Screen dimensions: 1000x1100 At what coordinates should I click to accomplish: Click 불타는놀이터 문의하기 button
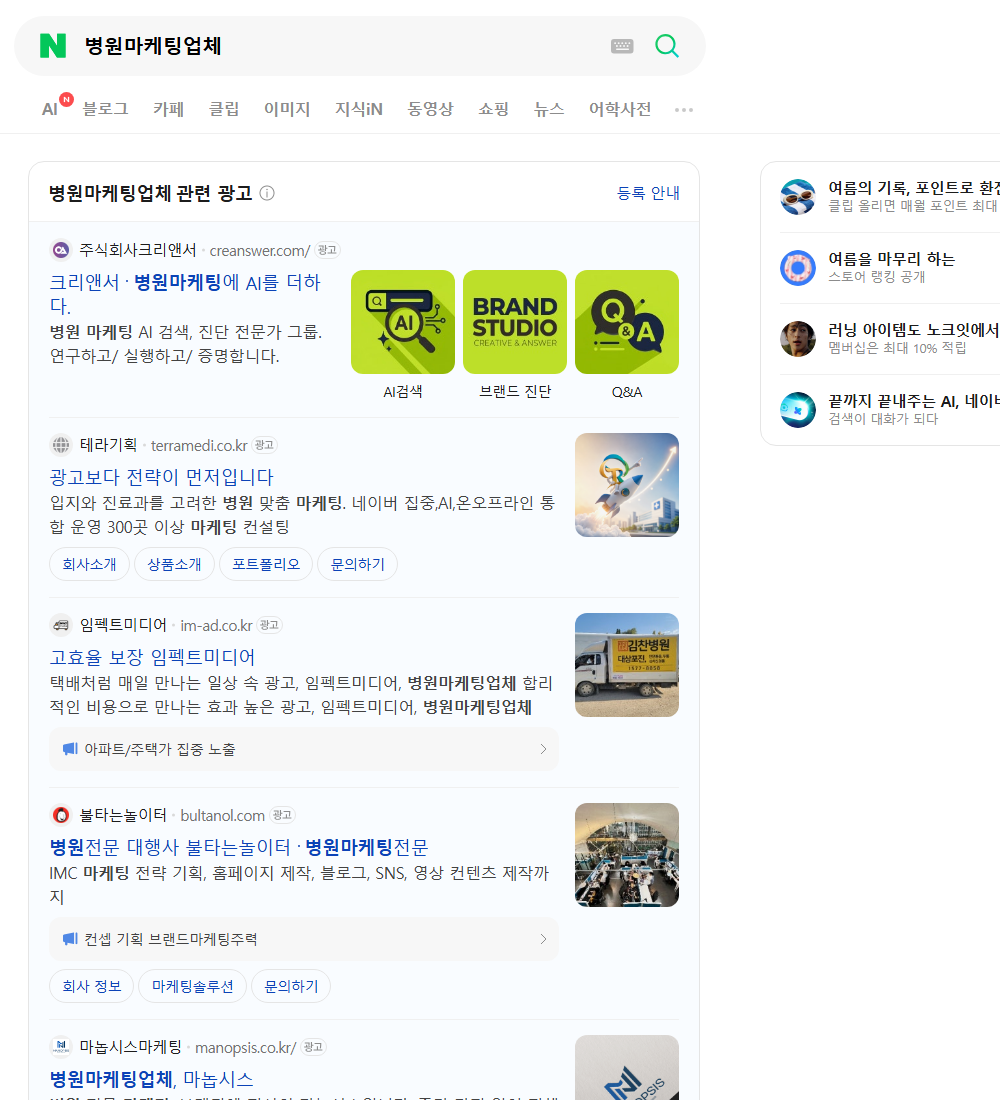(x=291, y=986)
